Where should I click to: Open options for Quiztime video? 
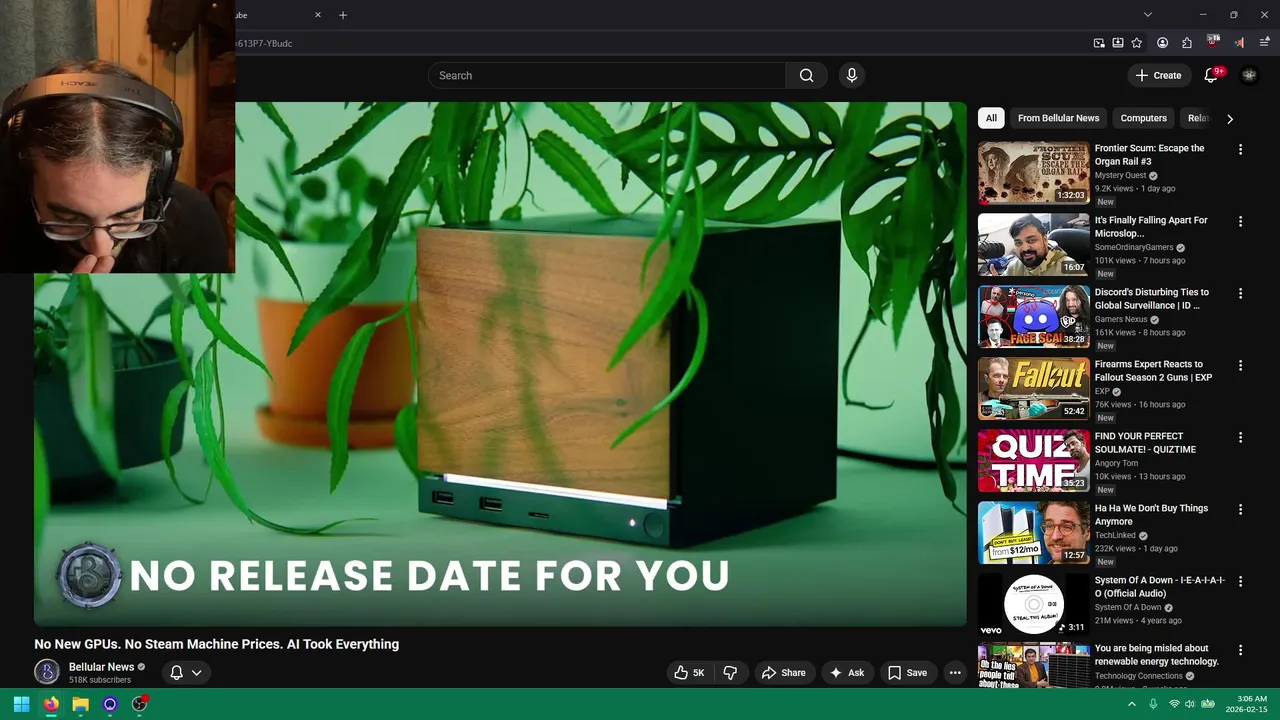1240,437
